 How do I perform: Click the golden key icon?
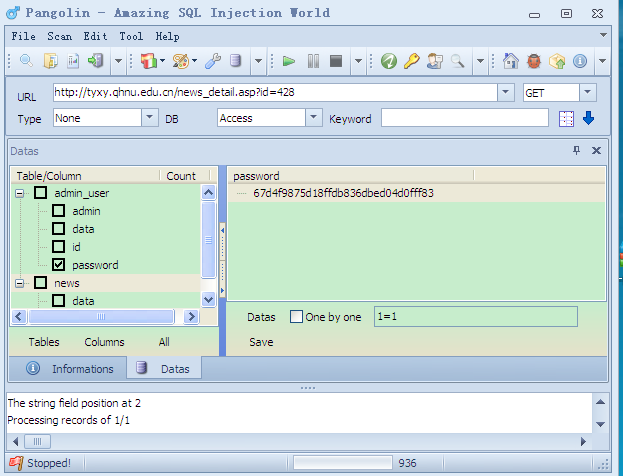click(x=412, y=61)
